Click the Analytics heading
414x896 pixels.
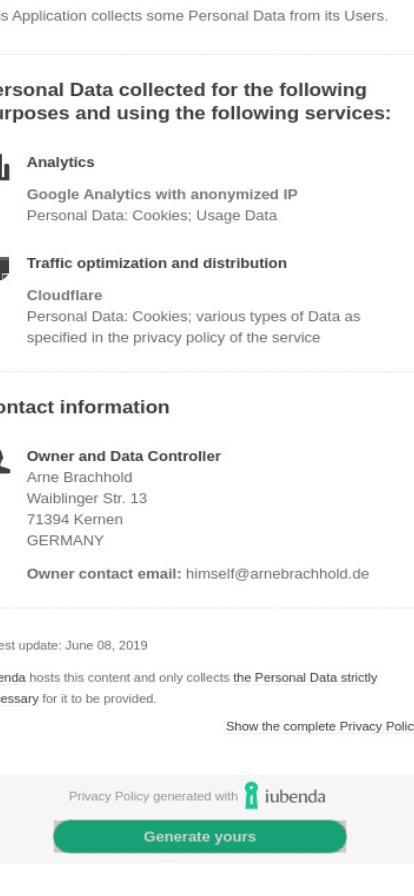(61, 162)
